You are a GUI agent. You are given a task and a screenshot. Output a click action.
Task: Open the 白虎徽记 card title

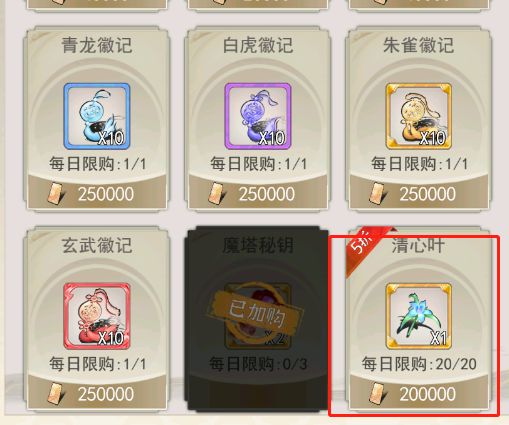[258, 45]
